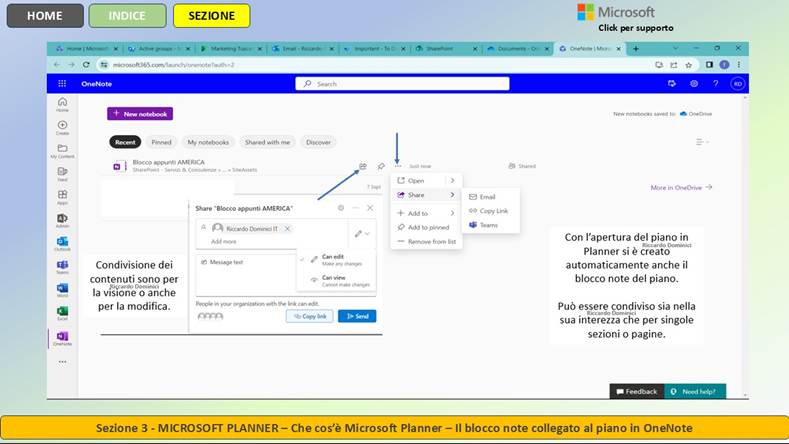The height and width of the screenshot is (444, 789).
Task: Switch to the Pinned filter tab
Action: click(x=162, y=142)
